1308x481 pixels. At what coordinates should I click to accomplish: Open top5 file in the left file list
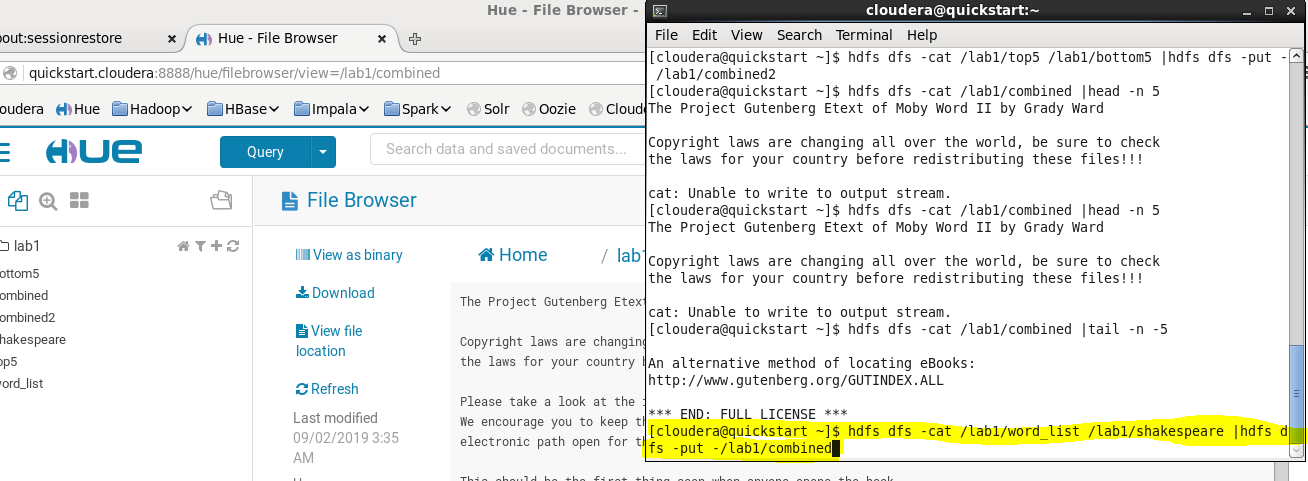click(9, 361)
